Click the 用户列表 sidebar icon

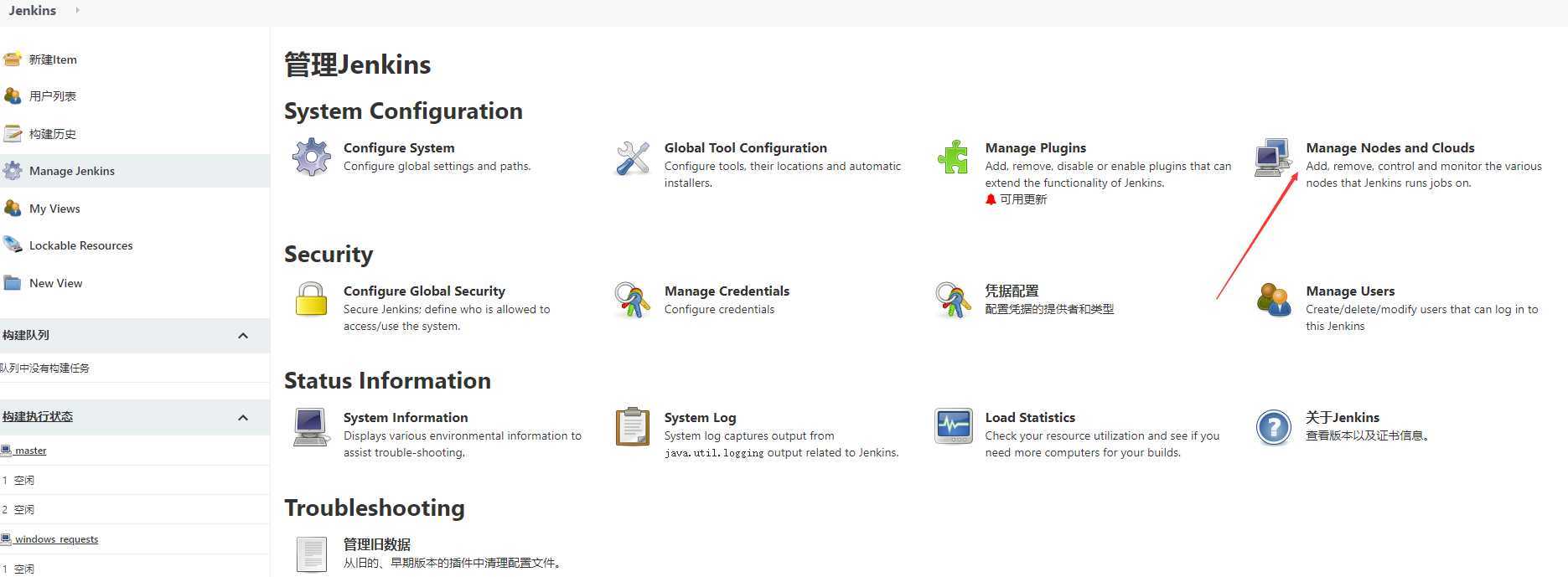pyautogui.click(x=13, y=96)
